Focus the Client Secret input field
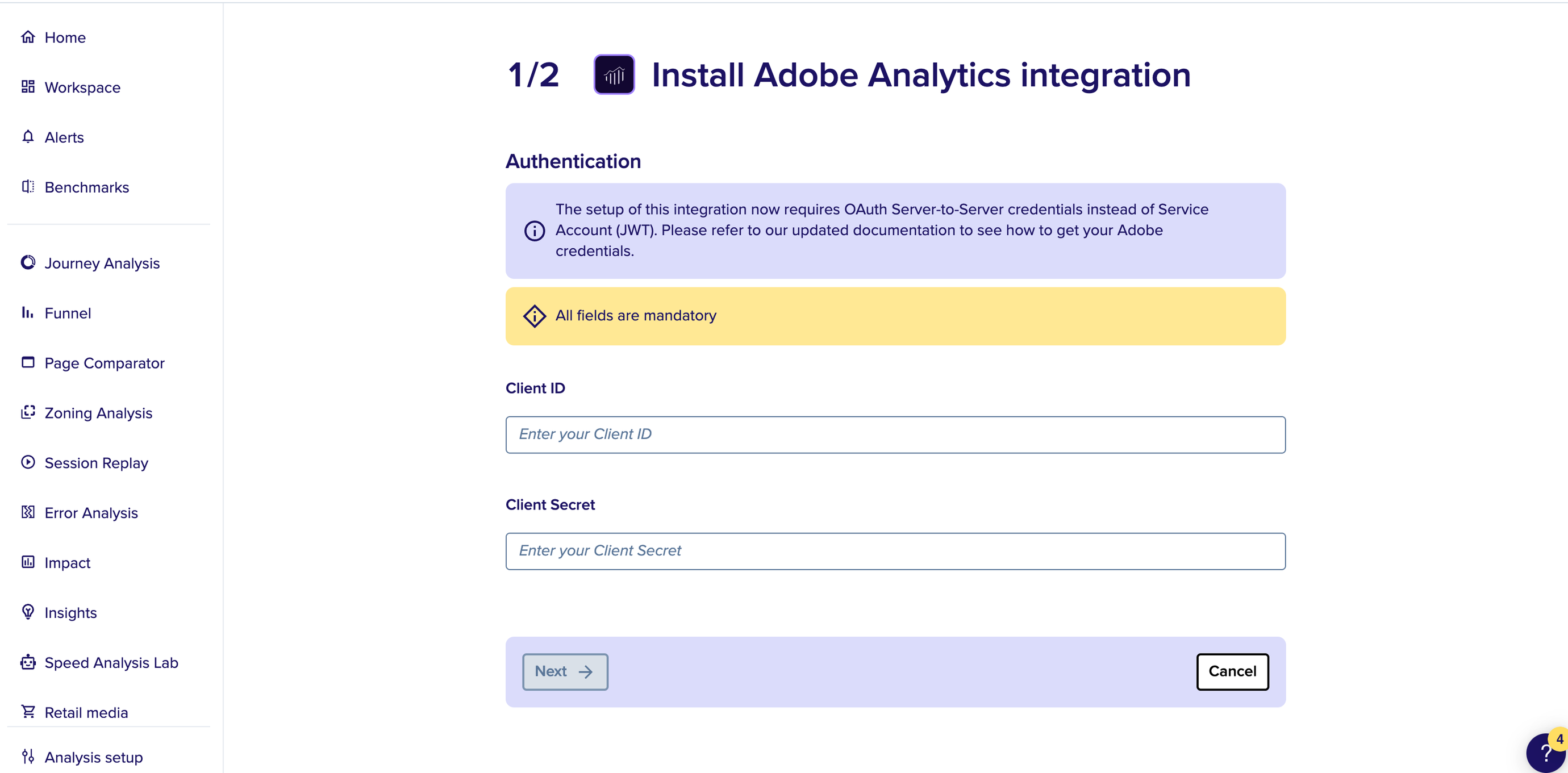 point(895,551)
